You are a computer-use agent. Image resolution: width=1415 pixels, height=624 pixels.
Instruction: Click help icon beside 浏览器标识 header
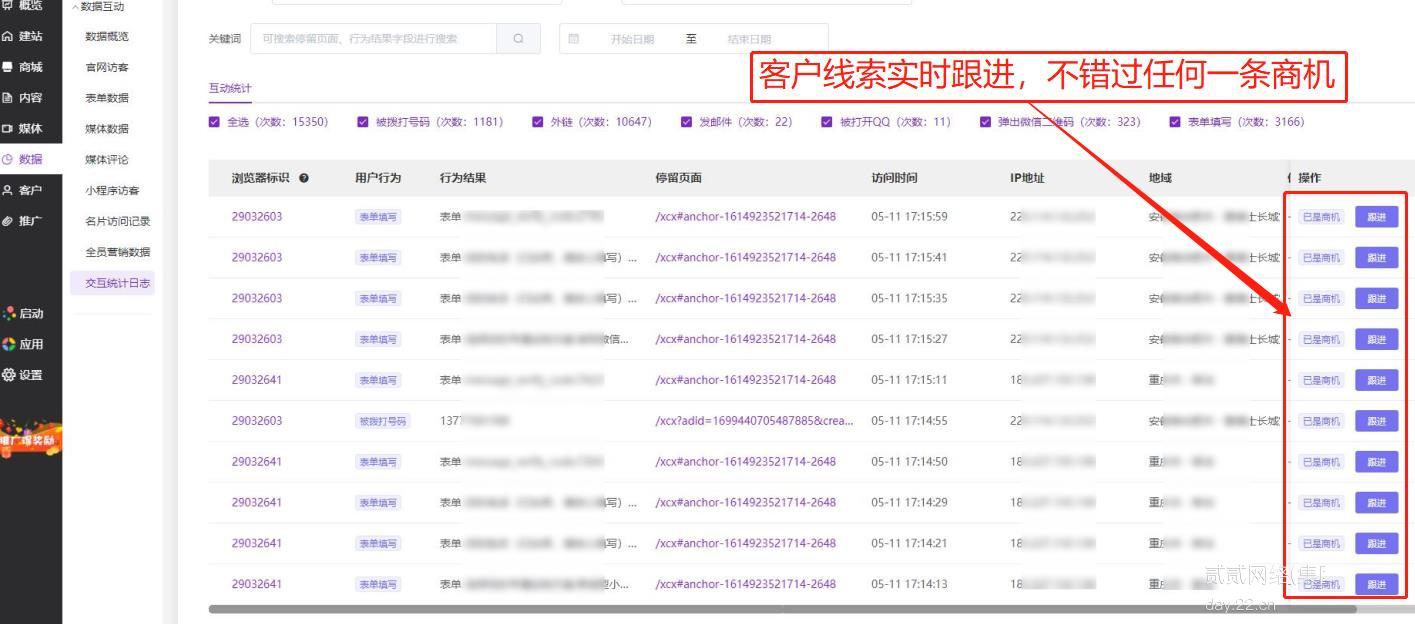point(304,178)
